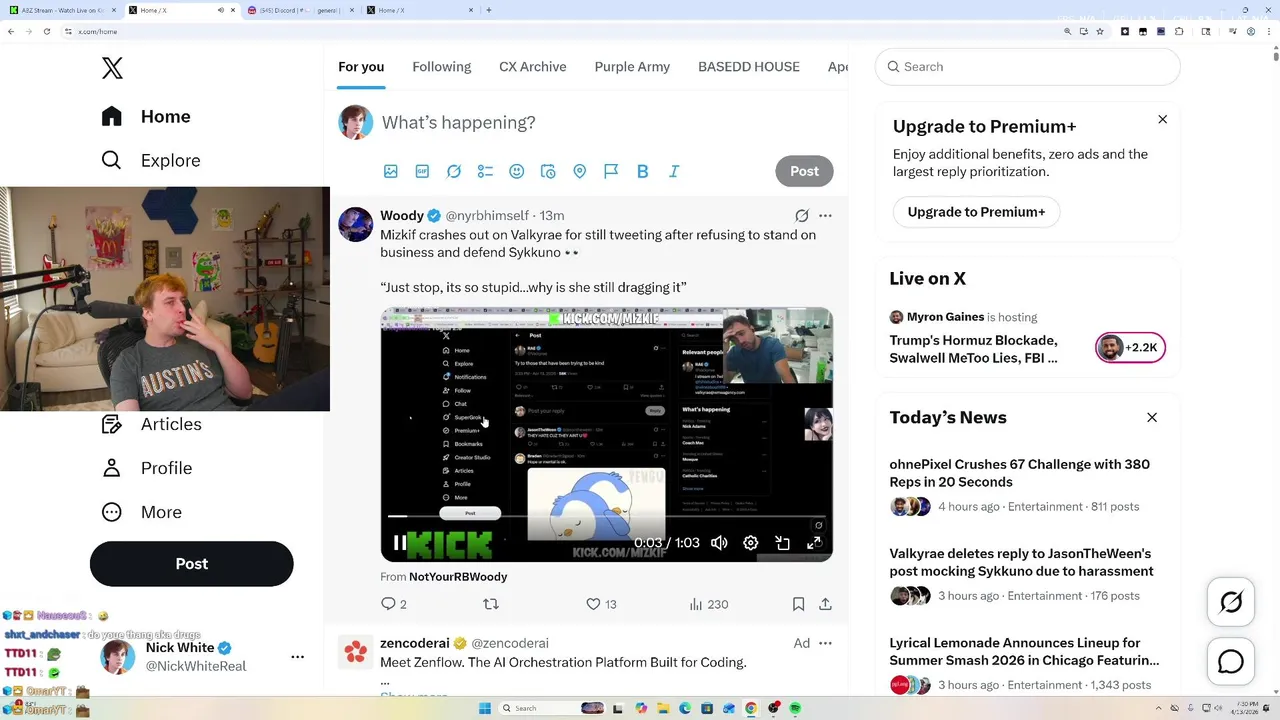Bookmark this page with the star icon

tap(1100, 32)
